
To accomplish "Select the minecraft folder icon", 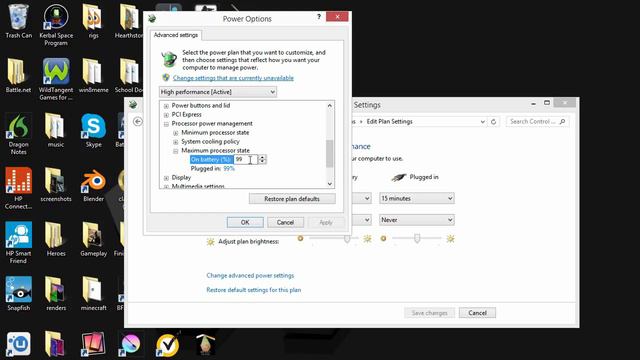I will pos(93,293).
